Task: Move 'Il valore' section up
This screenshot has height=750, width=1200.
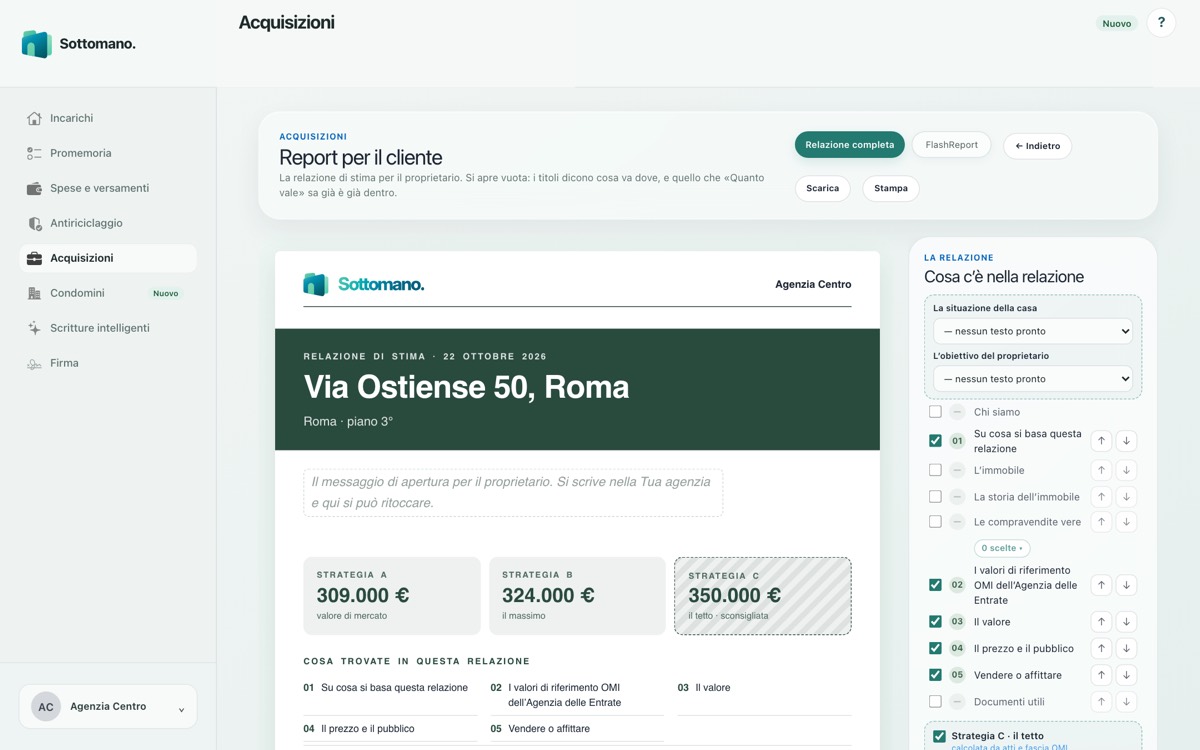Action: [1101, 621]
